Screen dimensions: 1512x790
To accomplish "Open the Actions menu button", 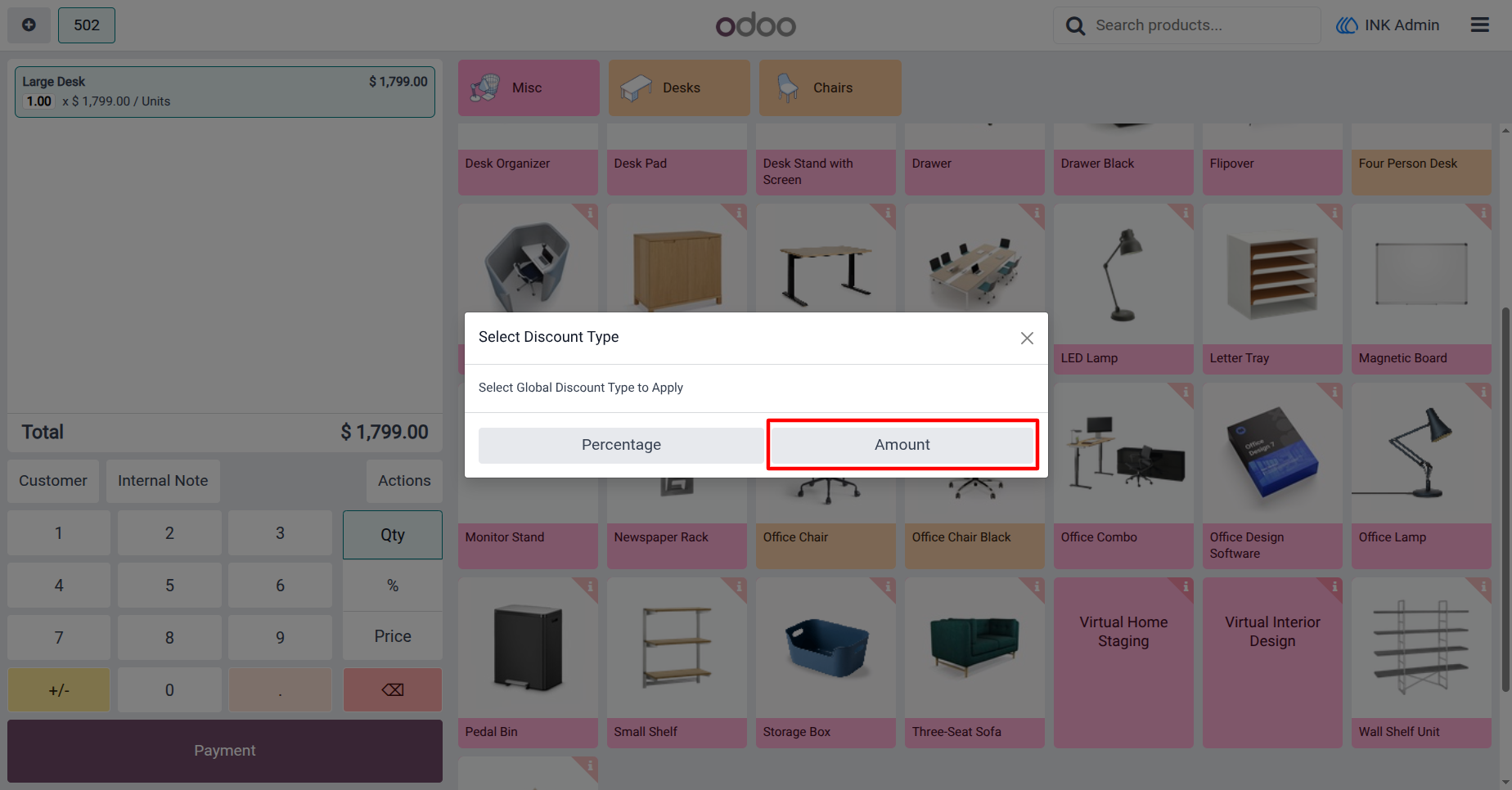I will [x=404, y=481].
